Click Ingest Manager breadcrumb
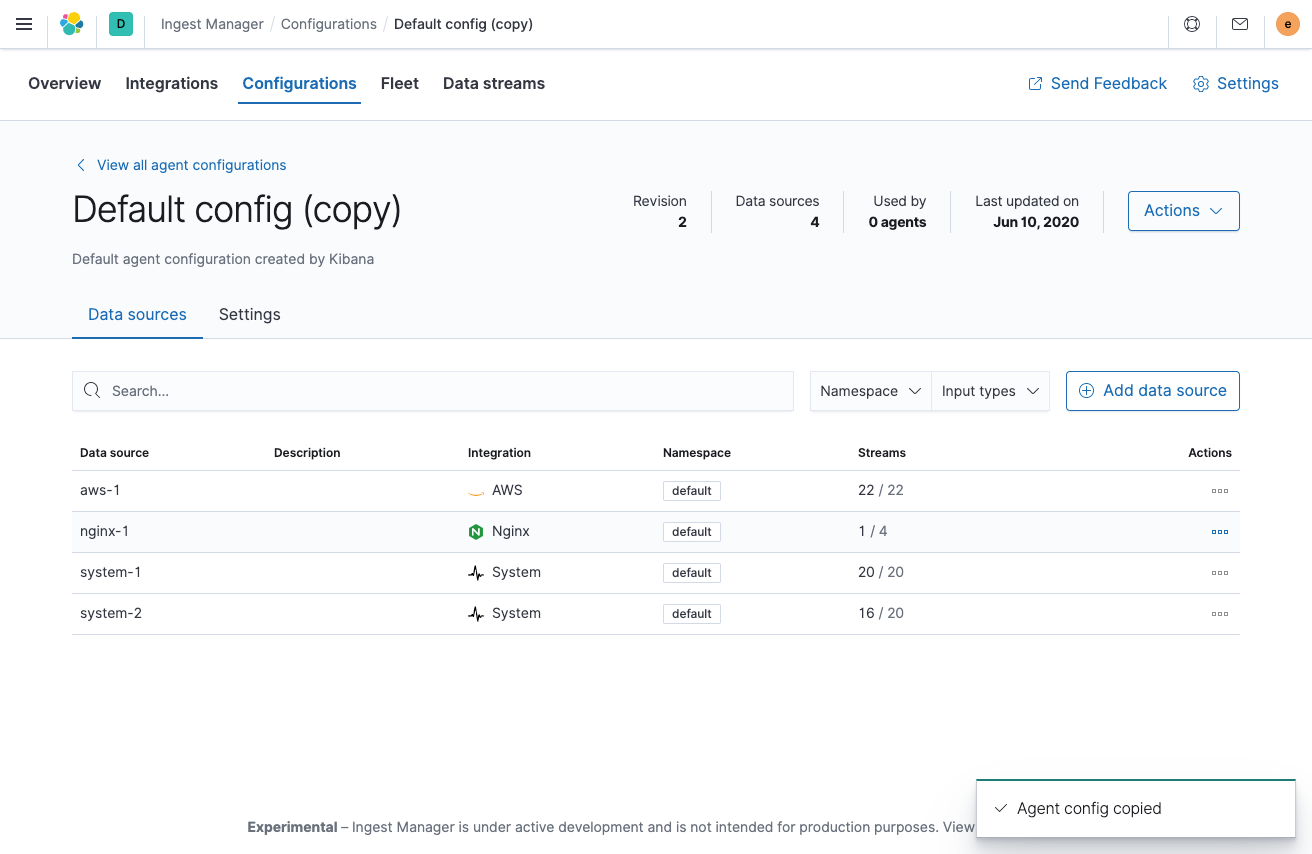Screen dimensions: 1312x854 212,24
